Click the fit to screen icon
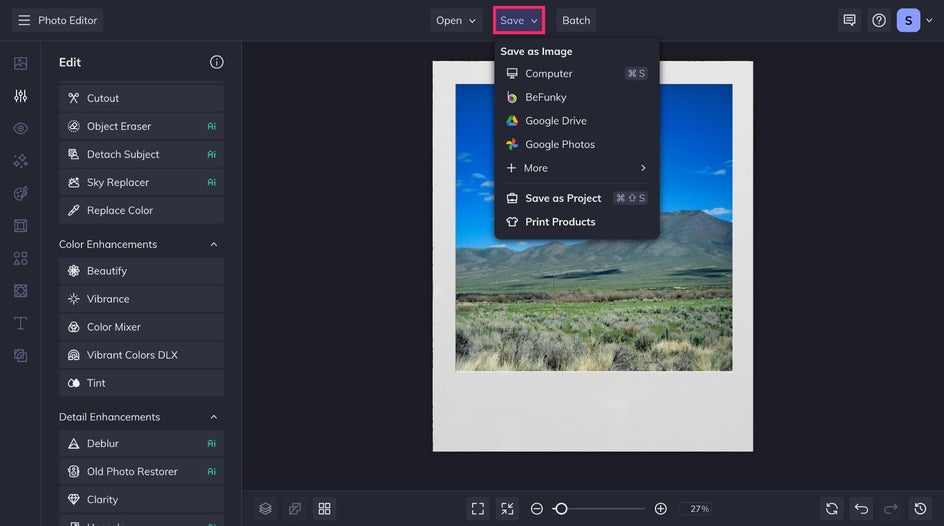 pyautogui.click(x=478, y=509)
